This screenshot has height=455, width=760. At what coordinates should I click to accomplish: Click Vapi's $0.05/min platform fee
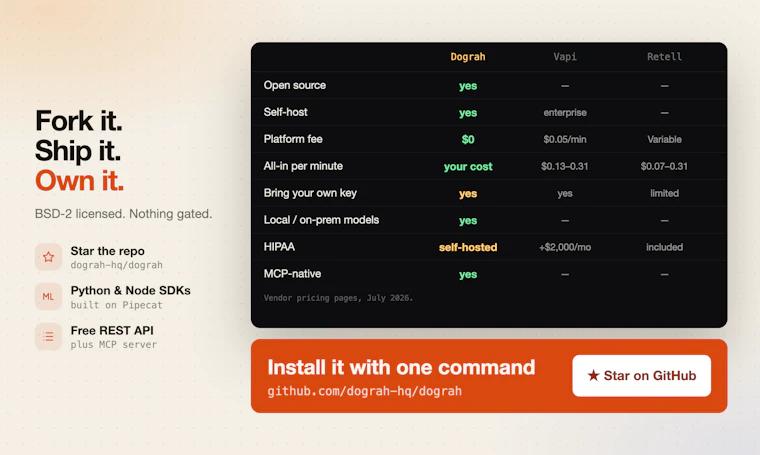click(x=565, y=140)
